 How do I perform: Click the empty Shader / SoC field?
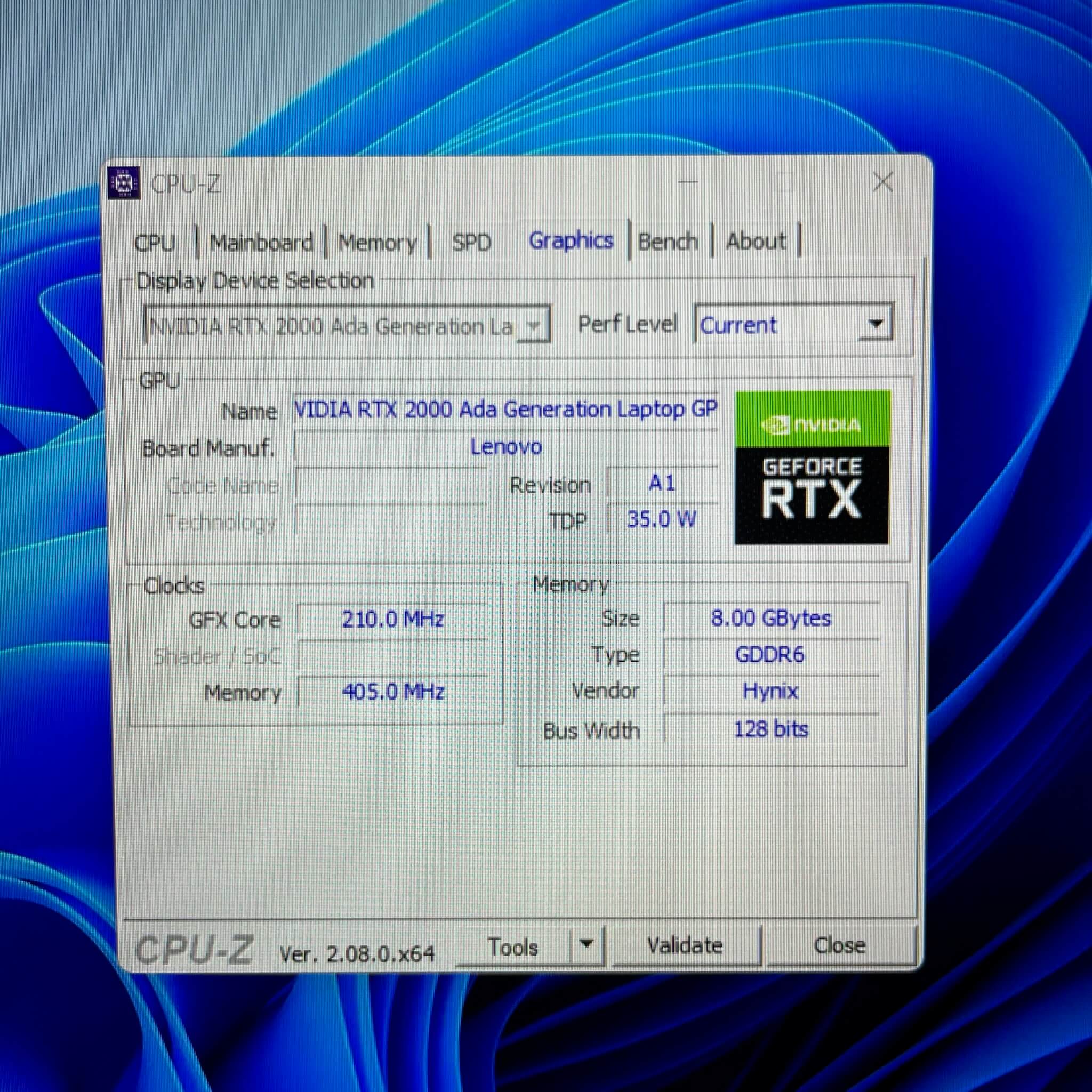pos(392,656)
